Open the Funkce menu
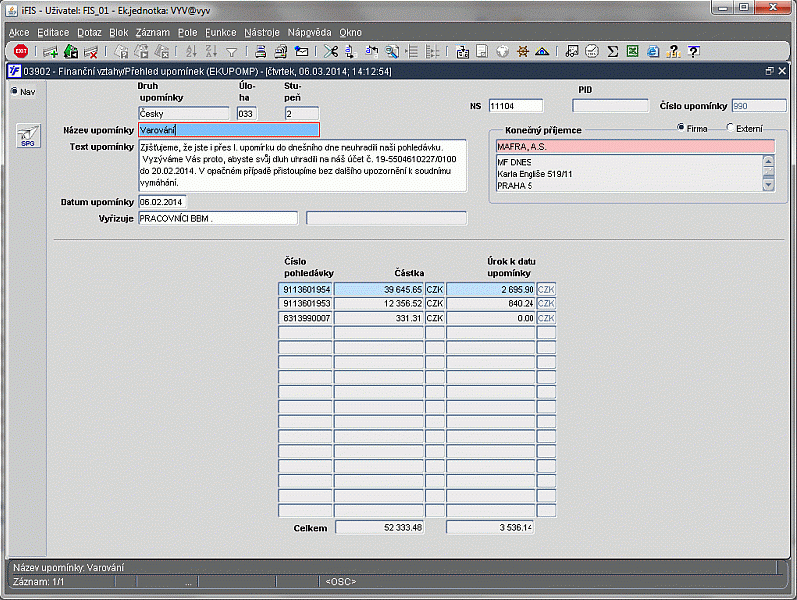The width and height of the screenshot is (797, 600). click(x=221, y=33)
